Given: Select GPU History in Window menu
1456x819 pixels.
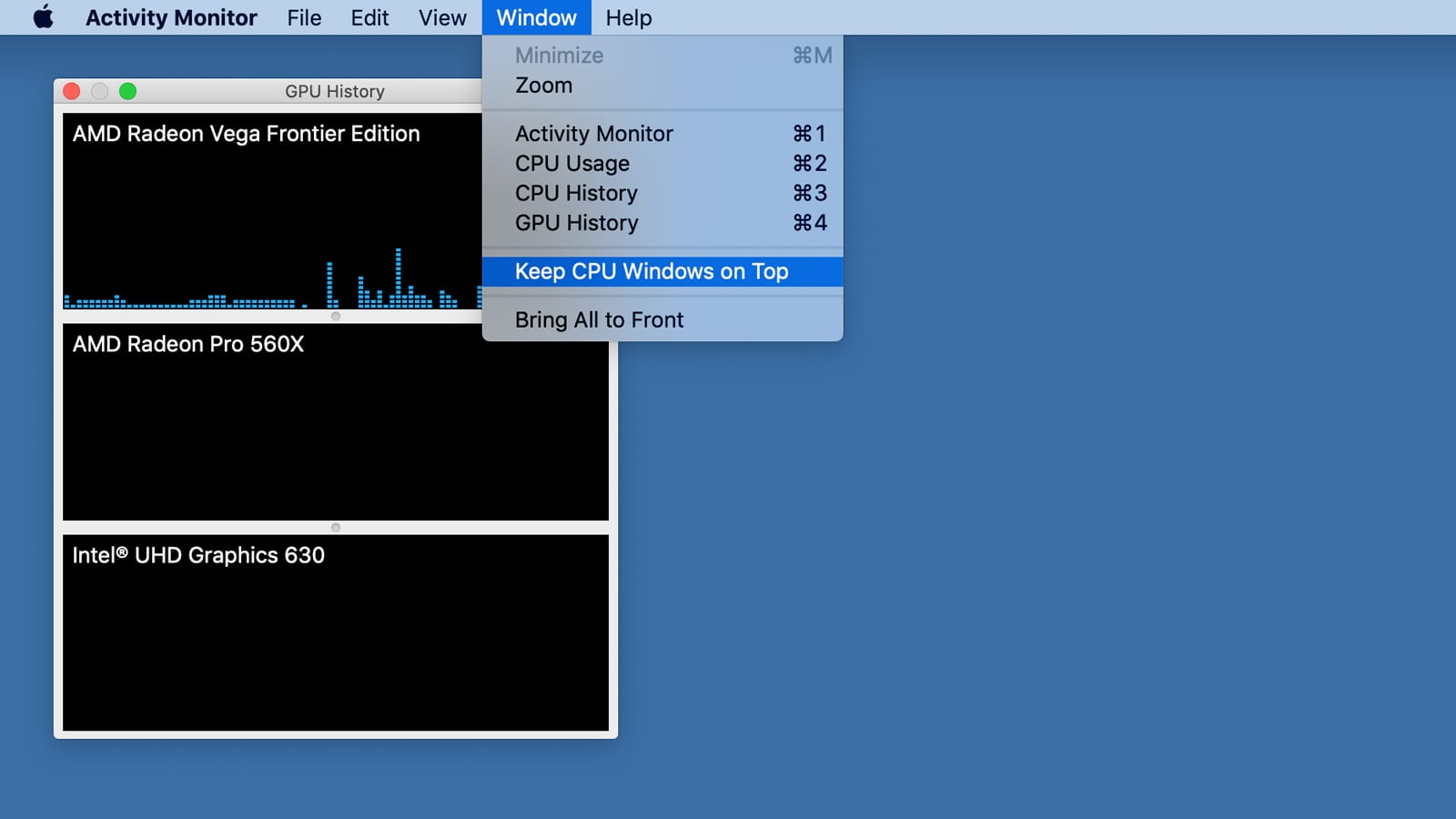Looking at the screenshot, I should pyautogui.click(x=662, y=223).
